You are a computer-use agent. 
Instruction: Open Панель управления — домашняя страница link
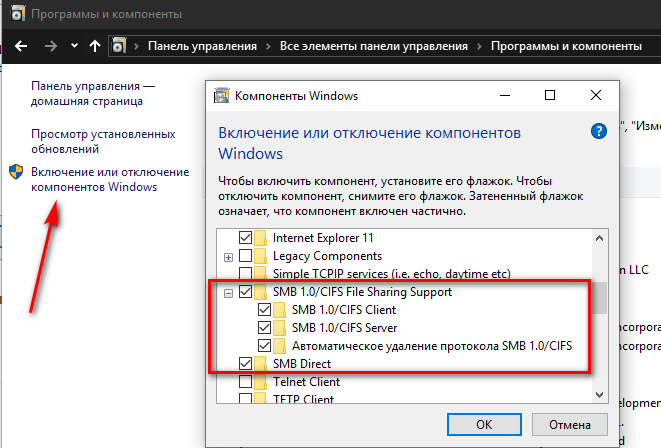click(93, 94)
